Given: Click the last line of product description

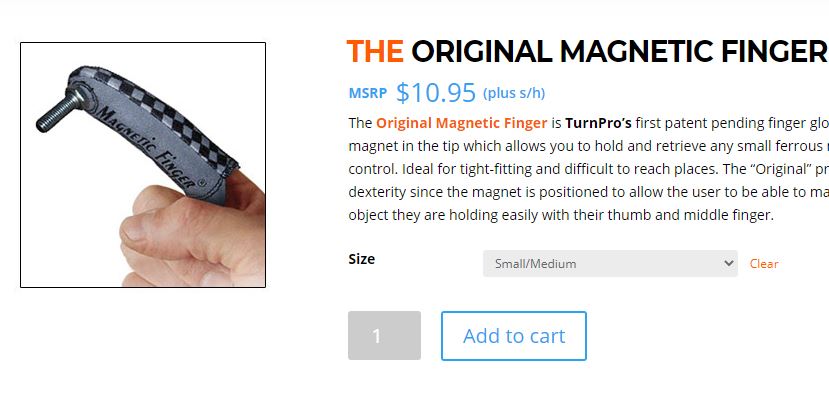Looking at the screenshot, I should tap(561, 215).
